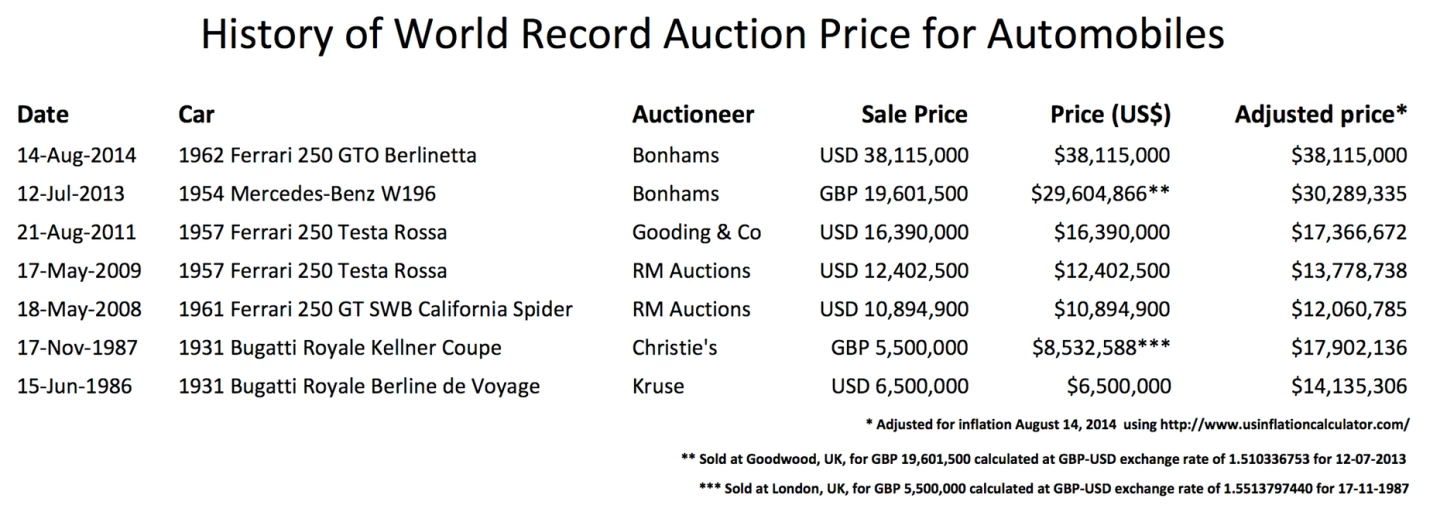Click the Christie's auctioneer cell
Image resolution: width=1440 pixels, height=512 pixels.
click(x=675, y=348)
